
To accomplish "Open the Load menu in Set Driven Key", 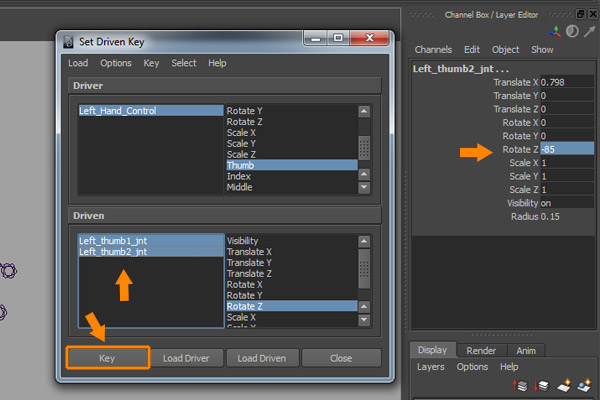I will point(78,63).
